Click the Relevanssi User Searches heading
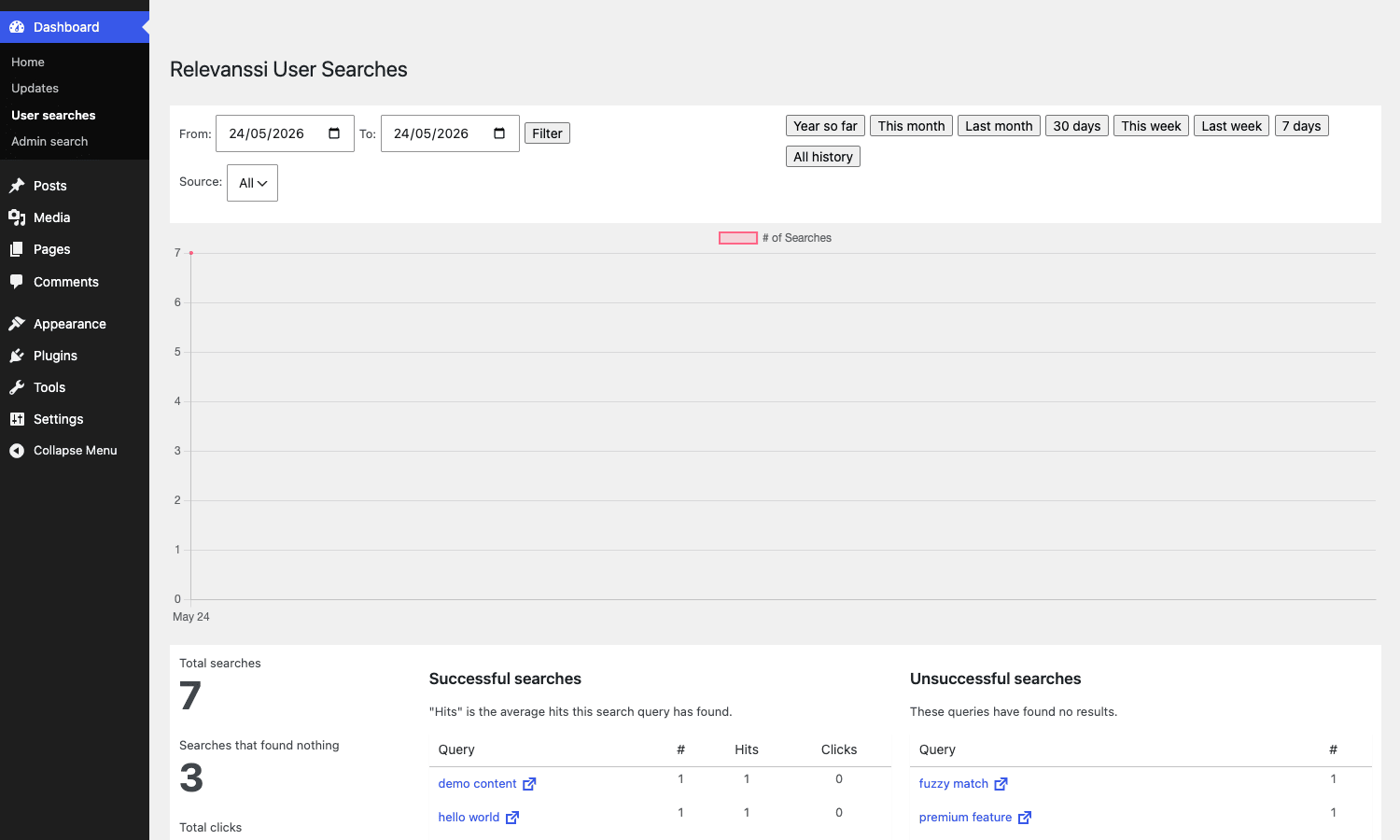Image resolution: width=1400 pixels, height=840 pixels. (x=288, y=70)
